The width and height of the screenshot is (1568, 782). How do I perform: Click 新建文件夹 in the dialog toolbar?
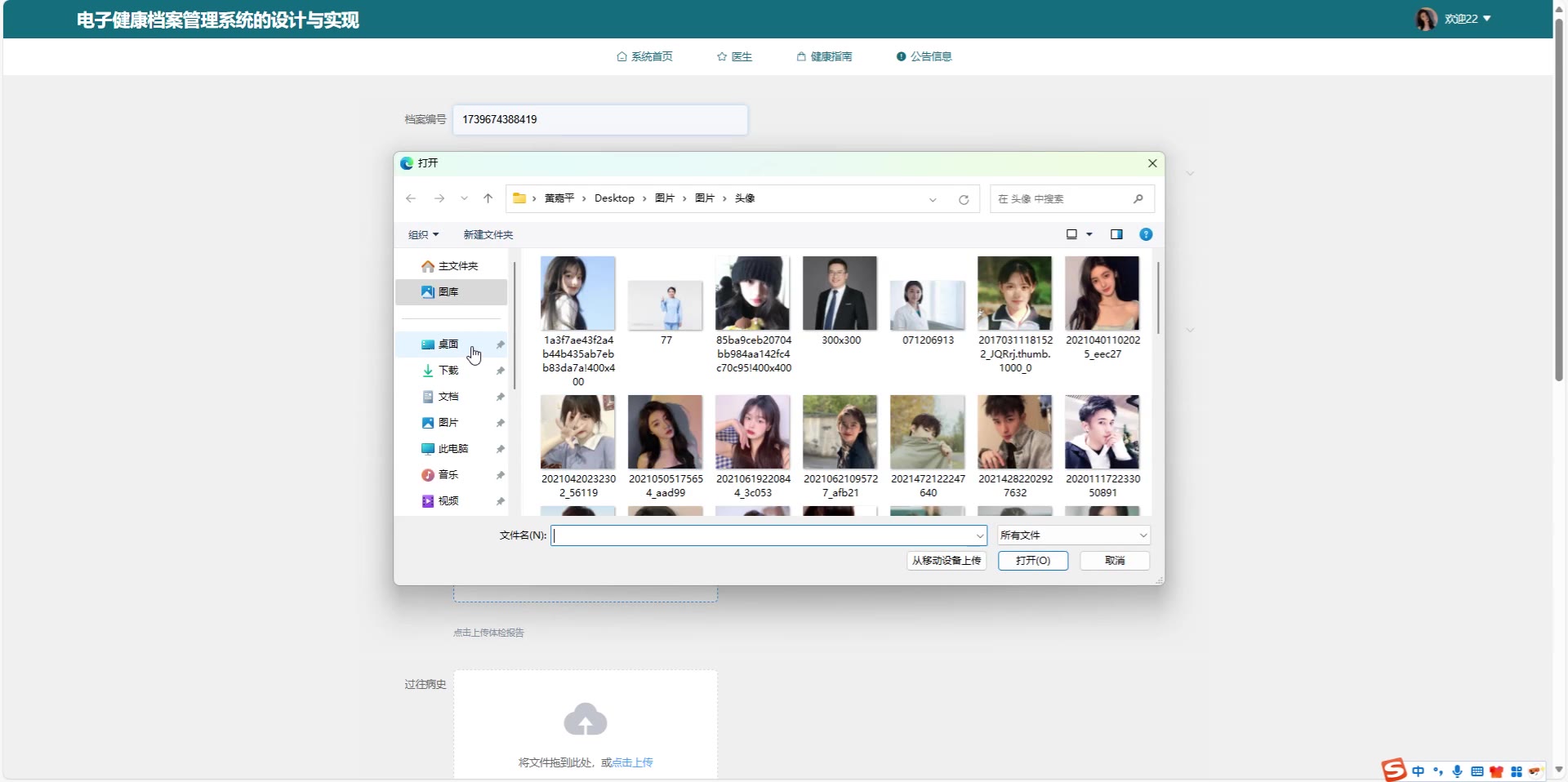coord(488,234)
